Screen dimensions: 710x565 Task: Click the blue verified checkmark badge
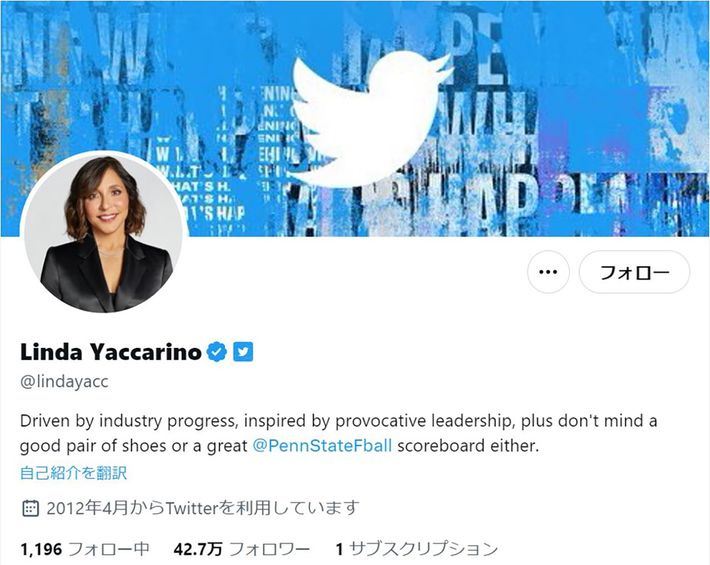[x=217, y=352]
